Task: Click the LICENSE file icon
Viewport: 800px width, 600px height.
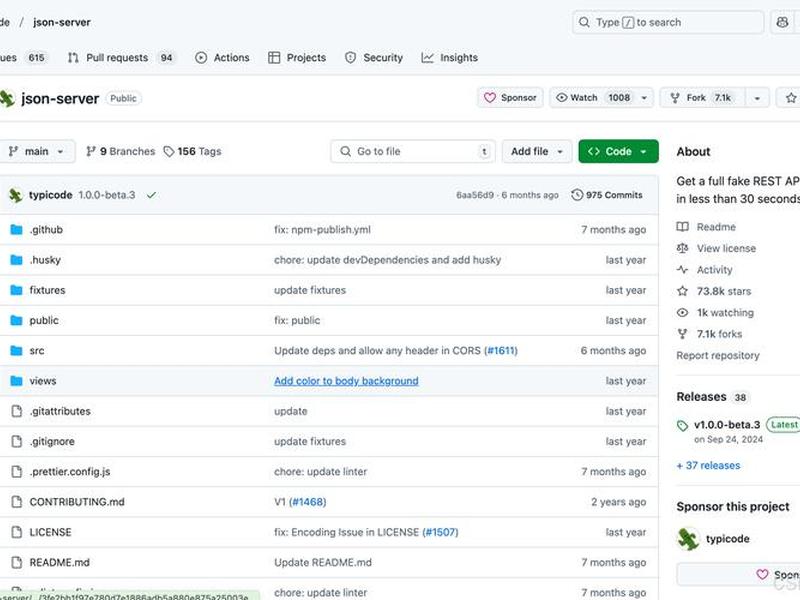Action: 17,532
